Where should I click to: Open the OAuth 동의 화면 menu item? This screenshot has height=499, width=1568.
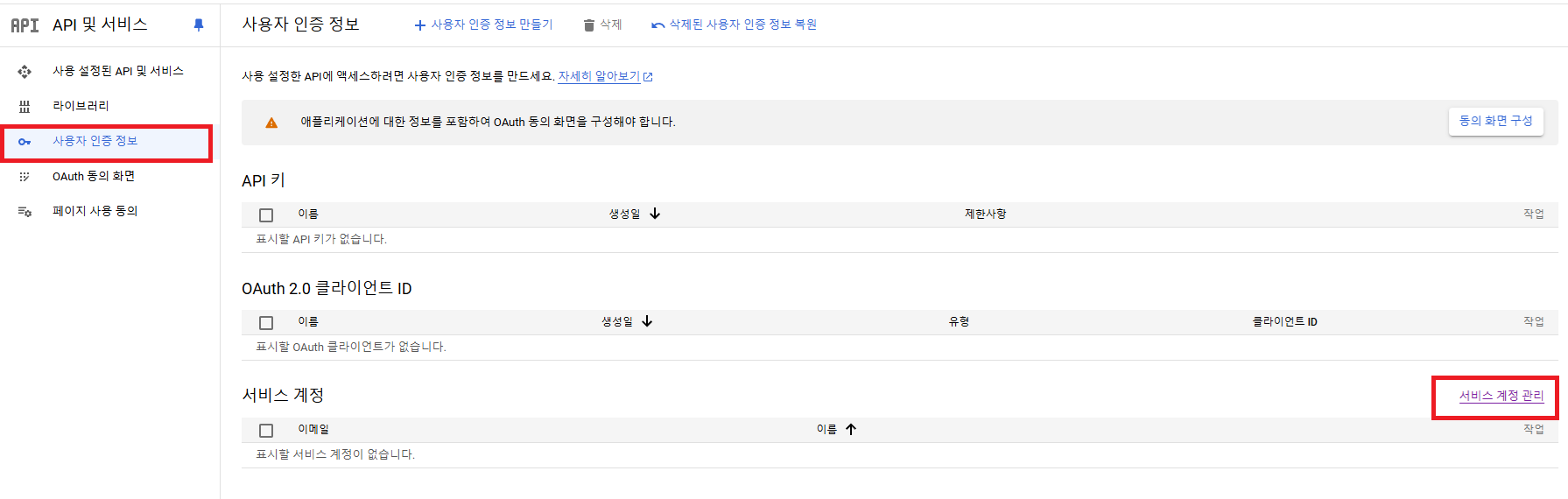pos(94,176)
